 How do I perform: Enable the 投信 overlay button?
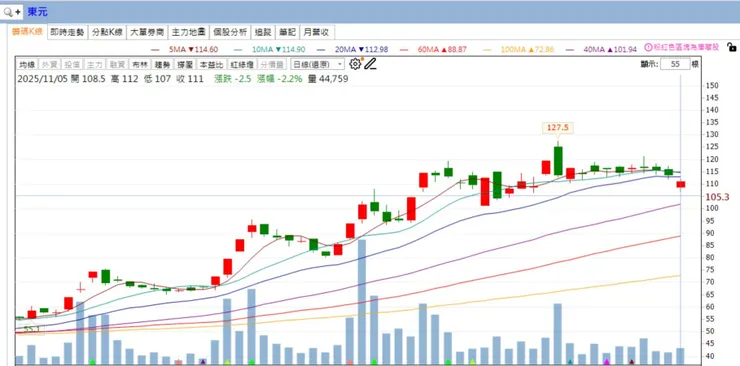[x=72, y=65]
